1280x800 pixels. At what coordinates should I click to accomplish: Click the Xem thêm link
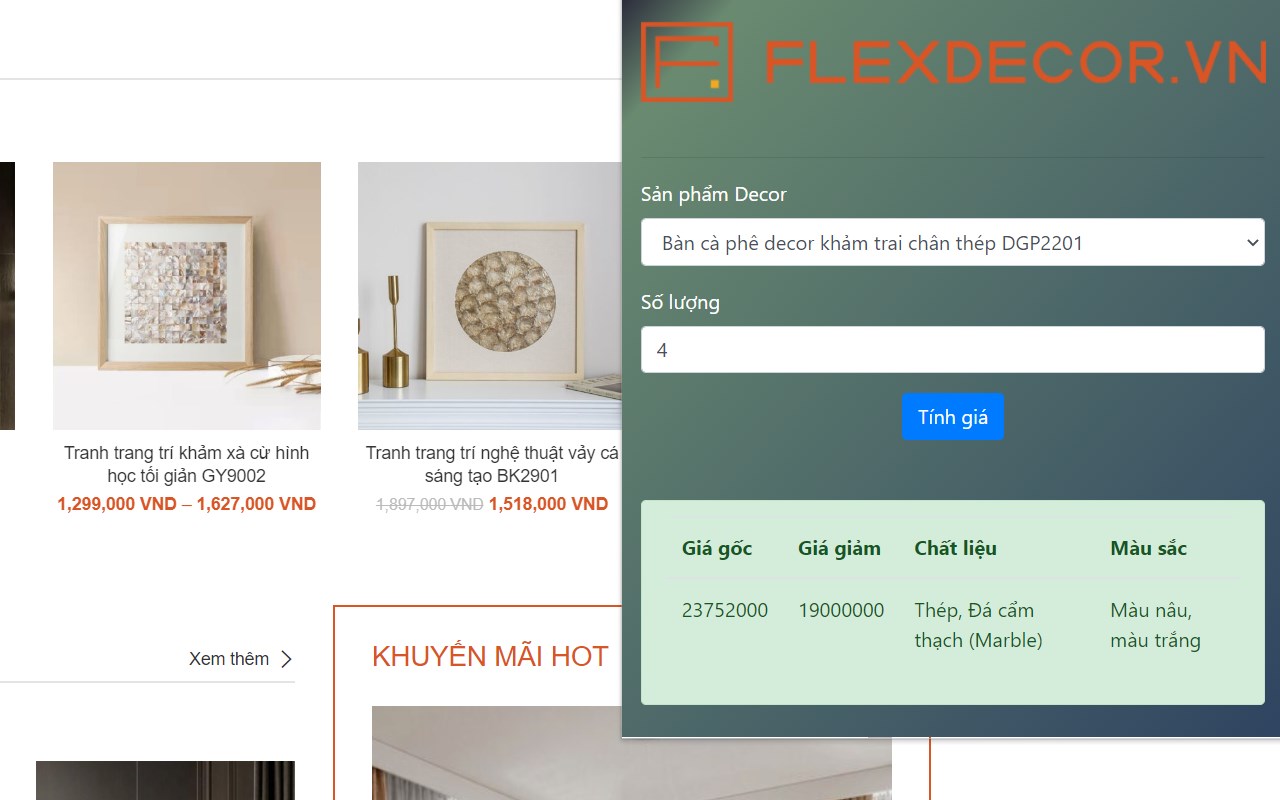coord(229,659)
